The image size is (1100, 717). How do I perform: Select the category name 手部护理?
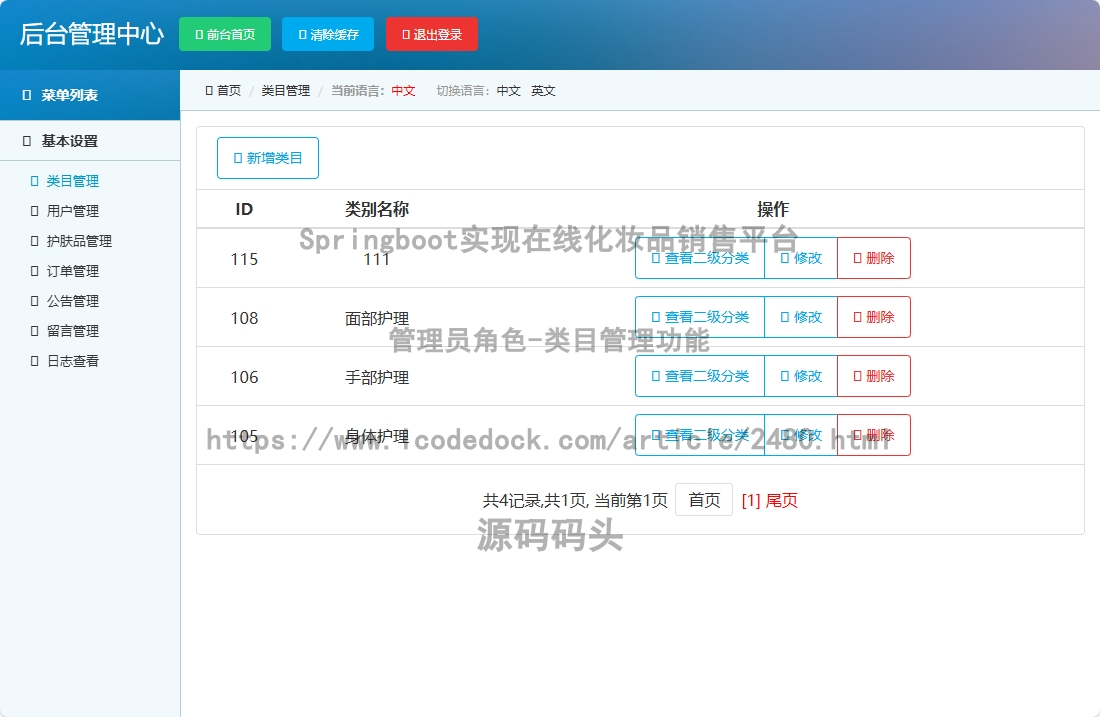(x=377, y=377)
